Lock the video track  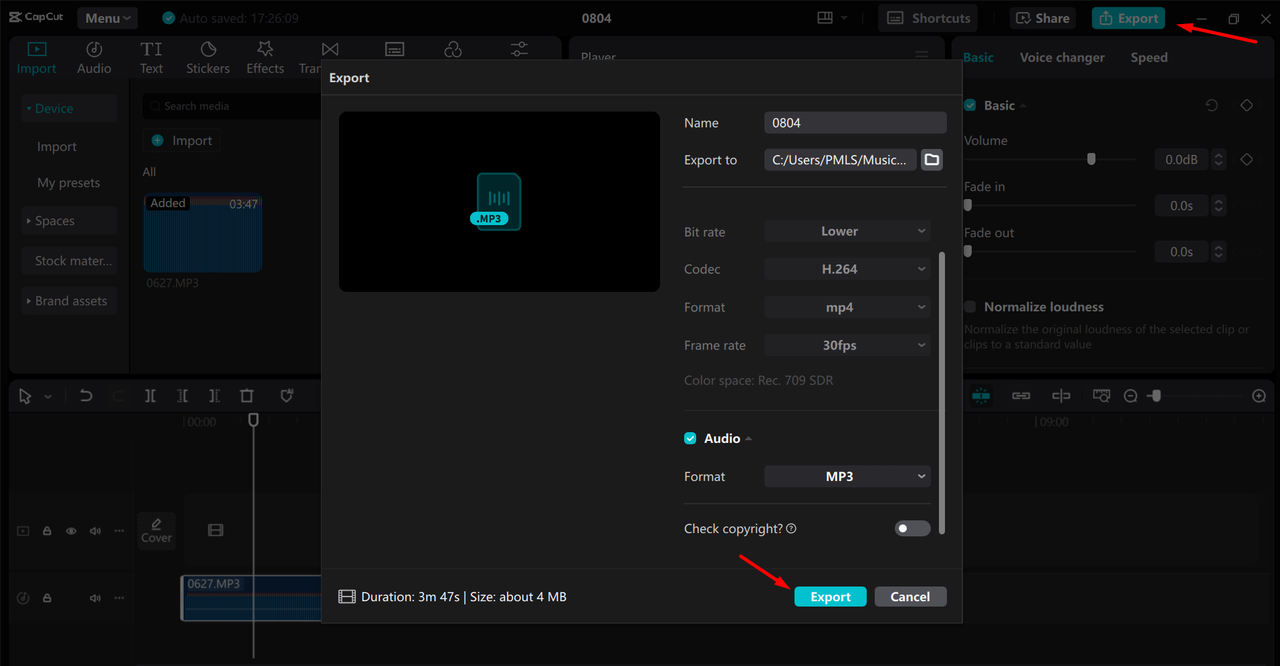click(47, 531)
